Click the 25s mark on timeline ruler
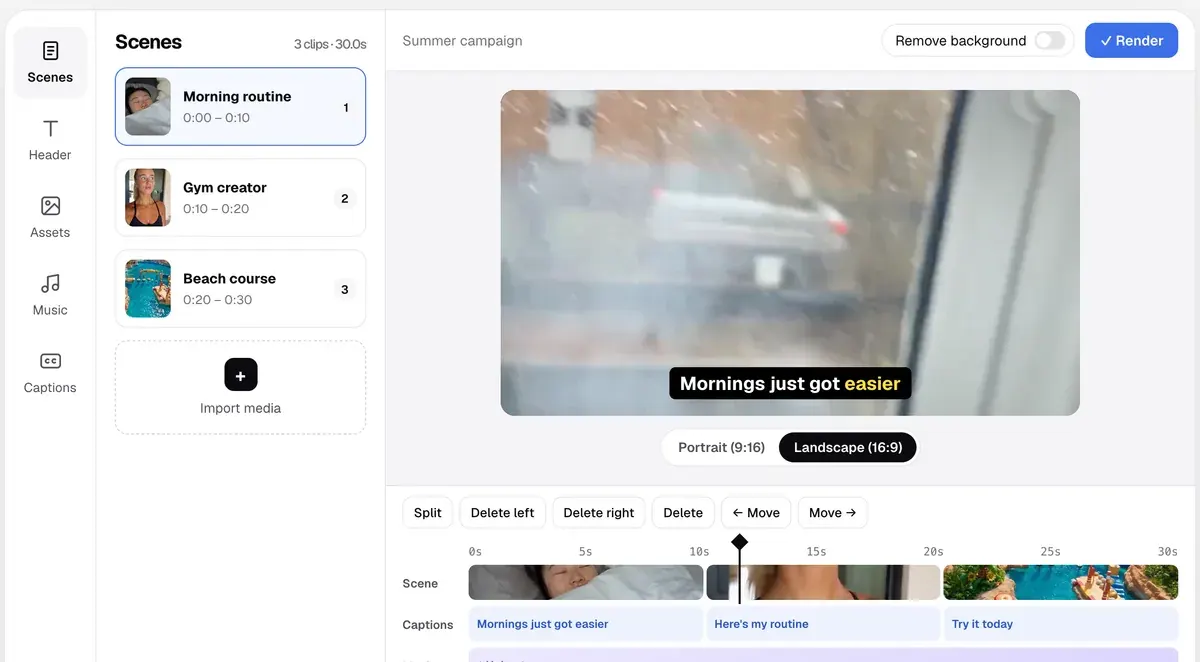 point(1050,551)
